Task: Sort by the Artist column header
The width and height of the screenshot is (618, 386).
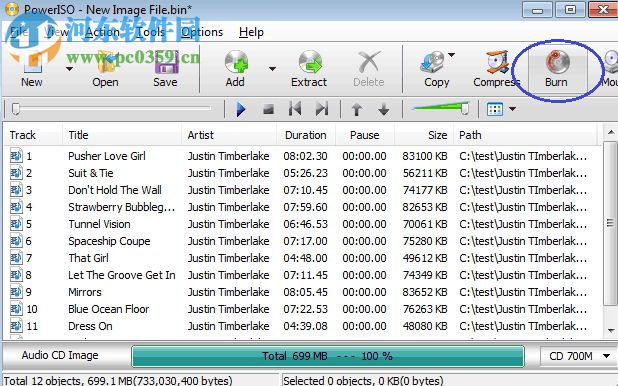Action: point(229,135)
